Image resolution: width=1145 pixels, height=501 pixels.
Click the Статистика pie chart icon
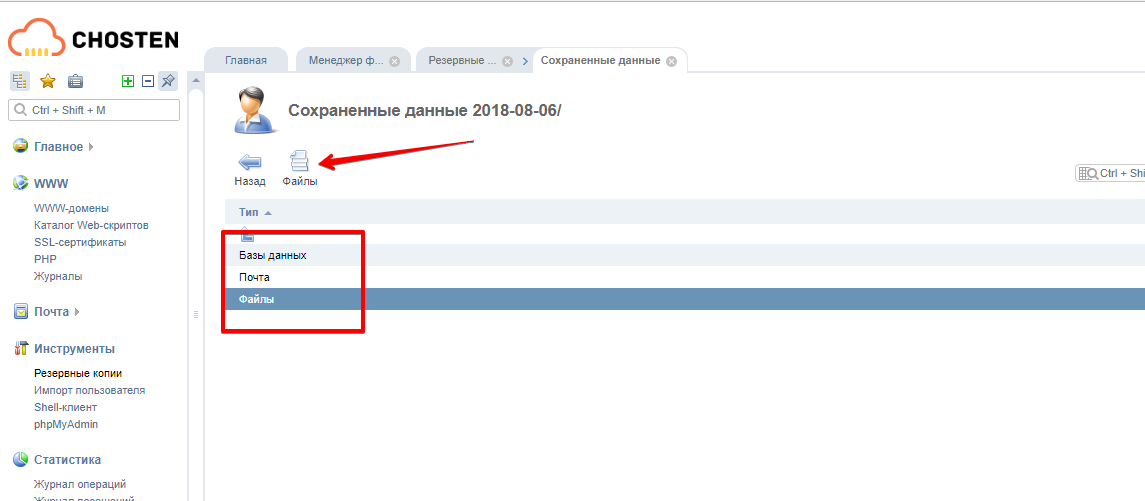pos(21,459)
